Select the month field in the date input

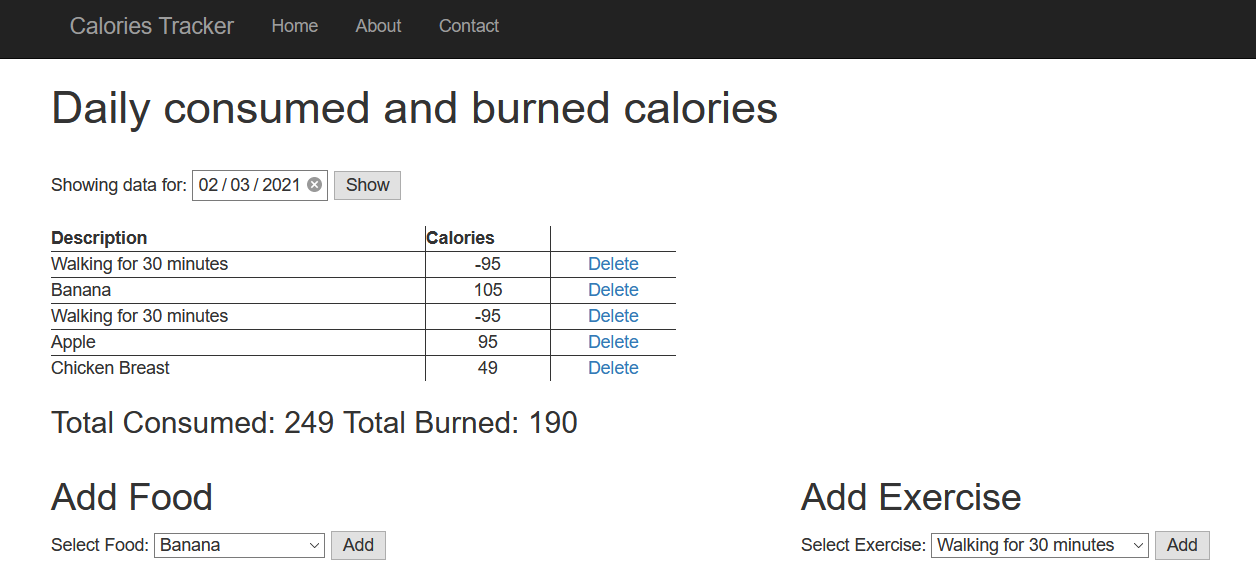tap(208, 185)
